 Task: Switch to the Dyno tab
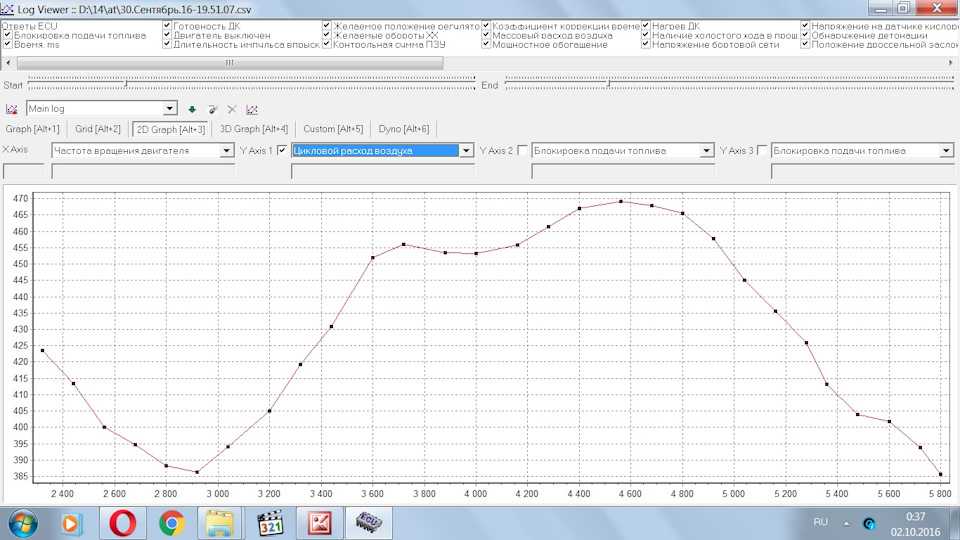point(403,129)
